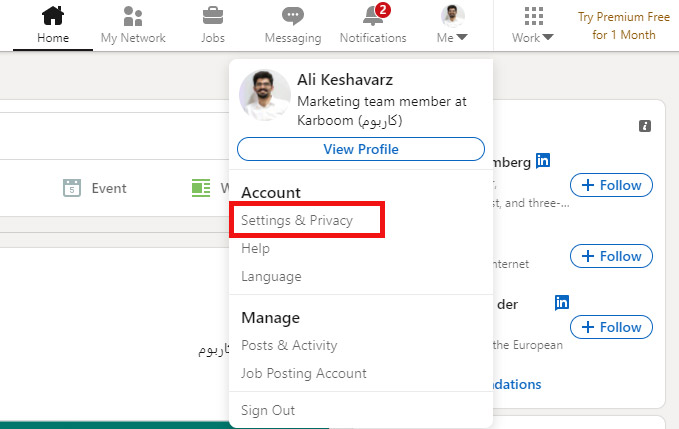The width and height of the screenshot is (679, 429).
Task: Expand the Work apps grid dropdown
Action: (534, 24)
